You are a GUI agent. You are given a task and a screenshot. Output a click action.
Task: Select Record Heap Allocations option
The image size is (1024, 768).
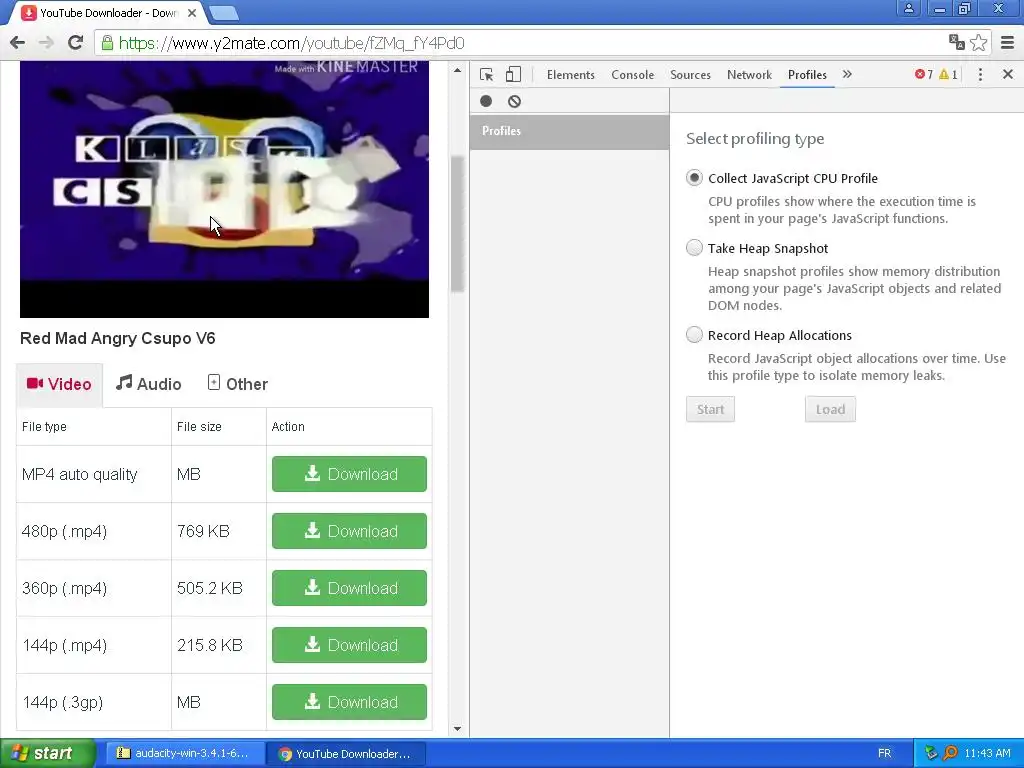pos(694,334)
